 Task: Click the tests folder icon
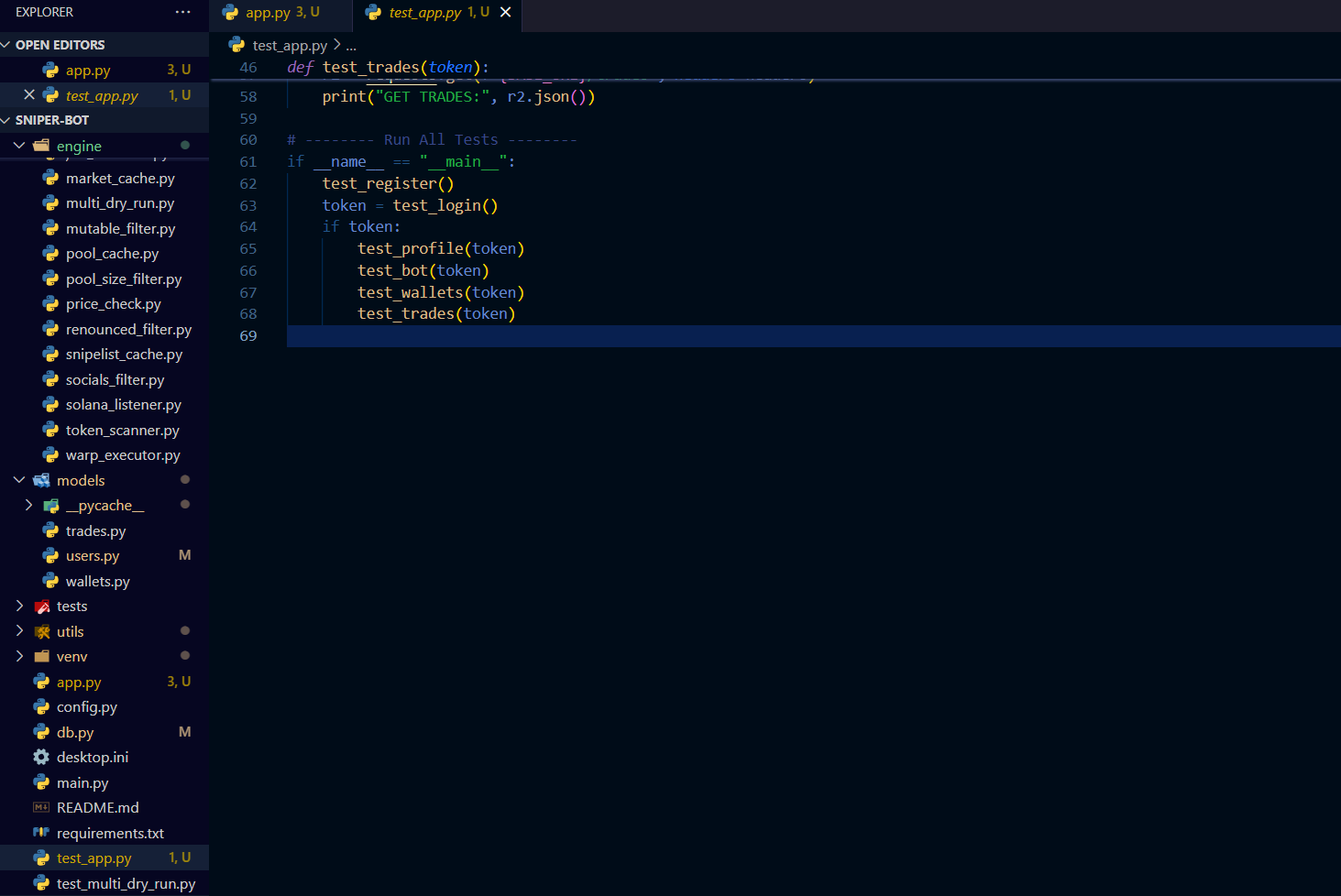[42, 606]
